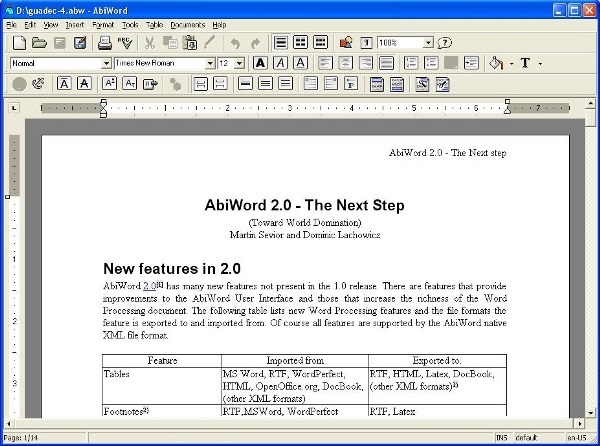This screenshot has width=600, height=446.
Task: Click the remove header icon
Action: [x=422, y=84]
